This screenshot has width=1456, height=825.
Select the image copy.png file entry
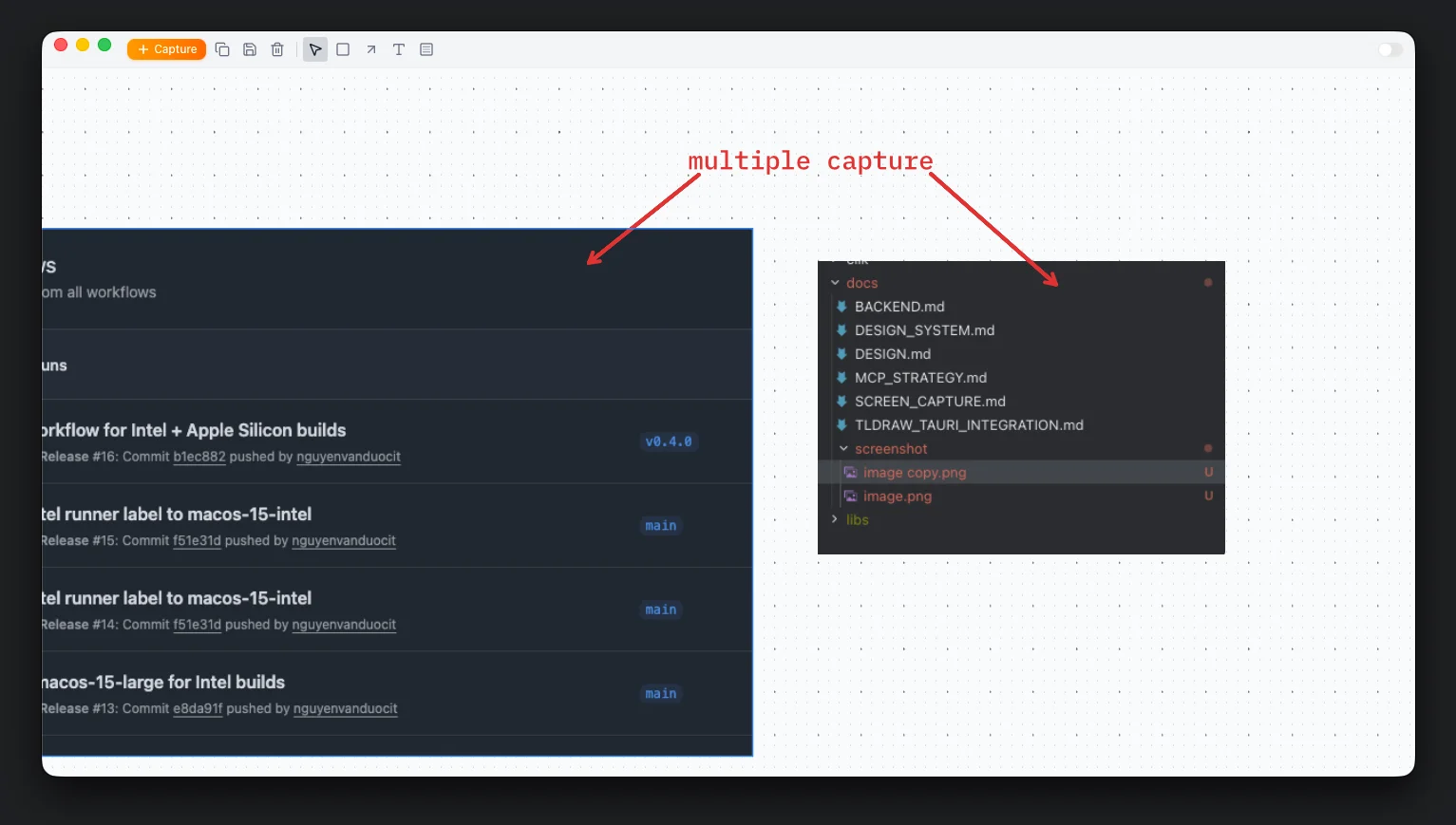(x=915, y=472)
